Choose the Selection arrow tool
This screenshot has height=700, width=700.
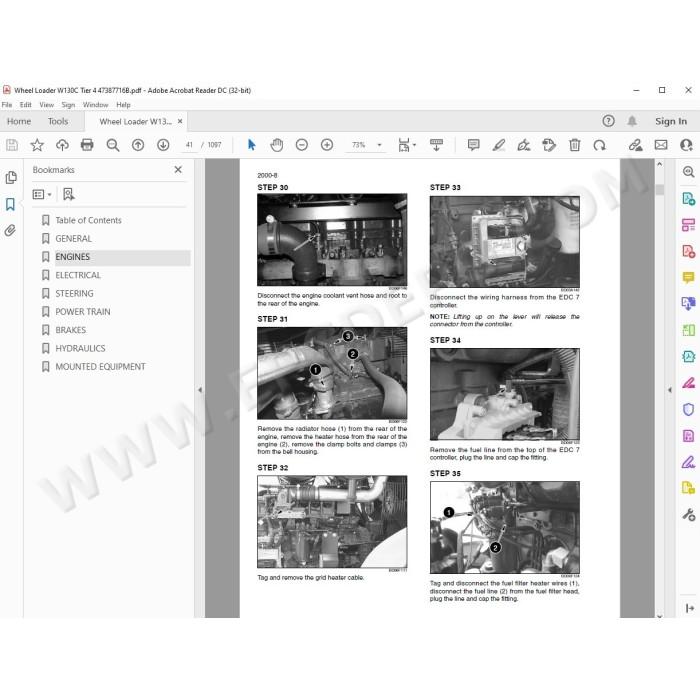pos(251,145)
